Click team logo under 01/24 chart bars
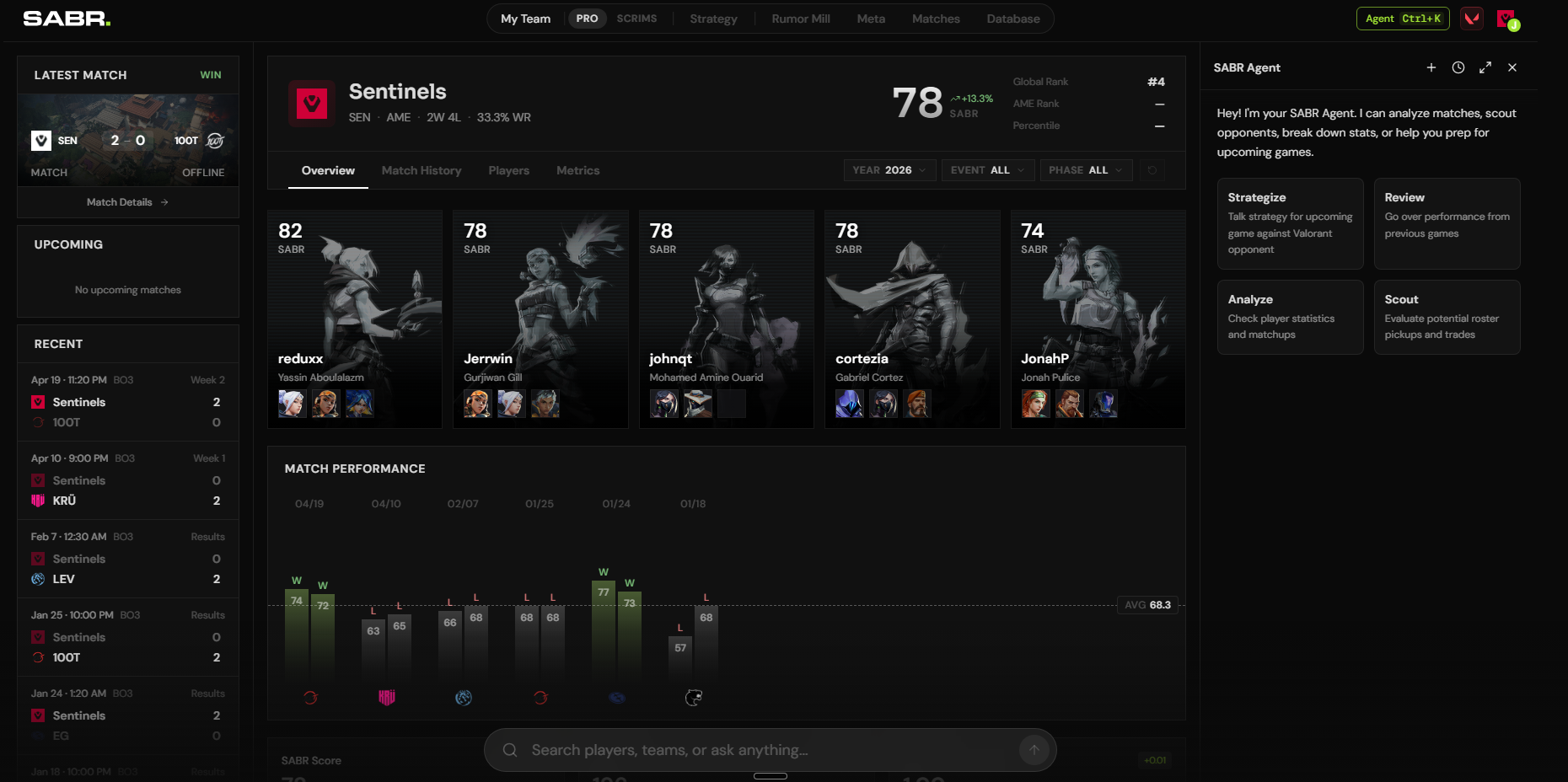The height and width of the screenshot is (782, 1568). coord(617,697)
